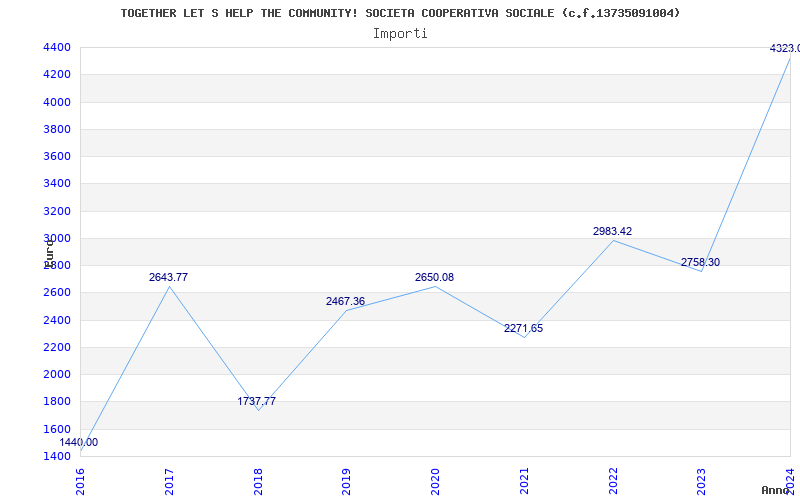Click the y-axis value 3000

(x=57, y=238)
